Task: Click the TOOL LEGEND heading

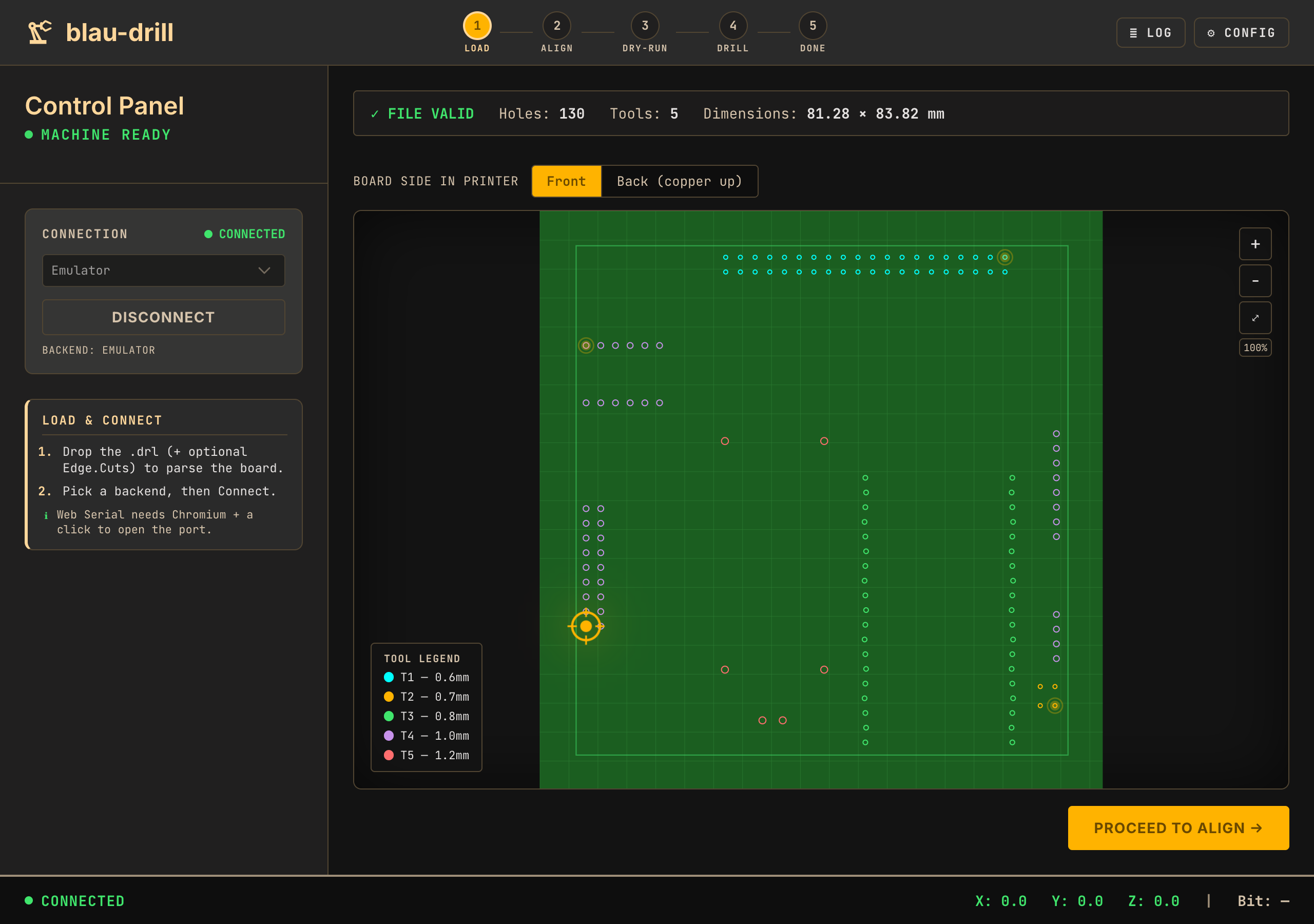Action: coord(422,659)
